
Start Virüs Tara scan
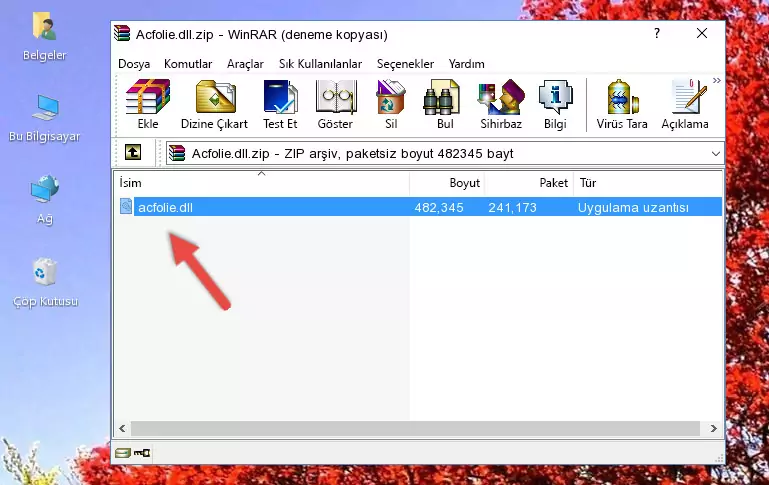[622, 104]
